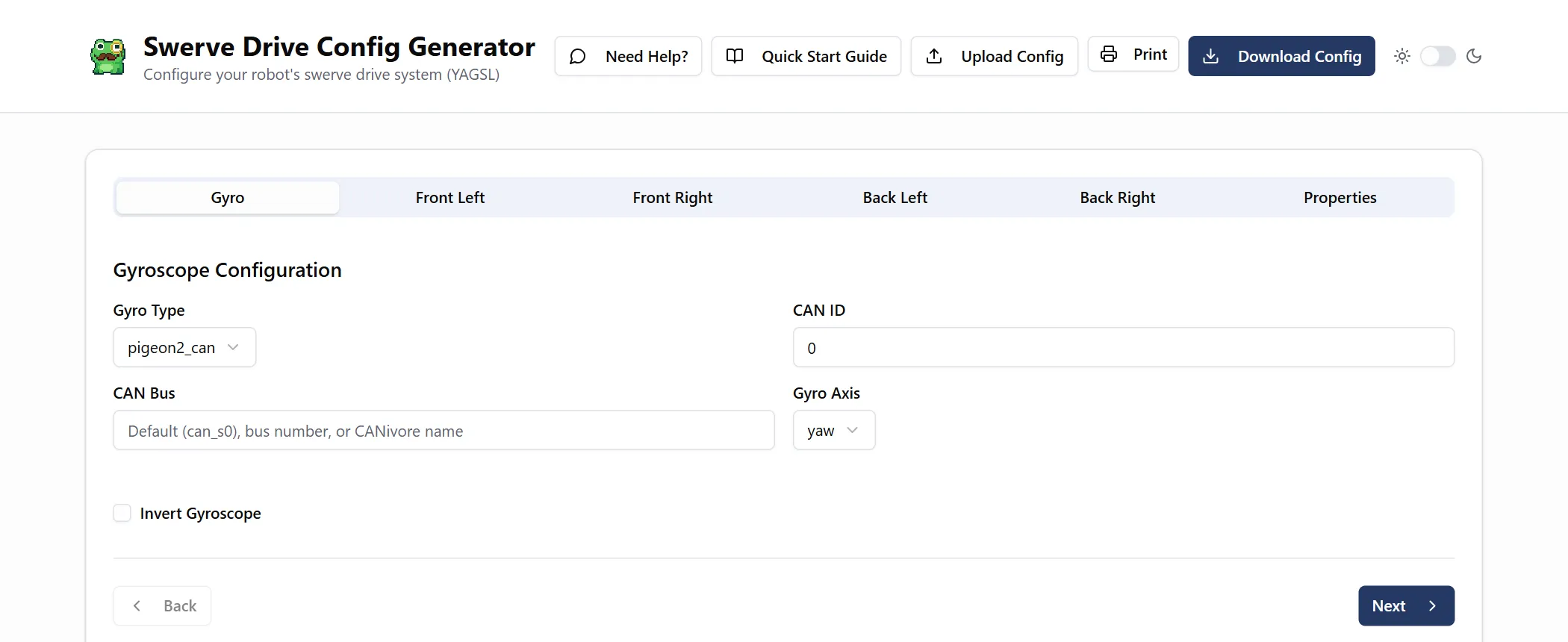The image size is (1568, 642).
Task: Click the Gyroscope Configuration heading
Action: coord(228,270)
